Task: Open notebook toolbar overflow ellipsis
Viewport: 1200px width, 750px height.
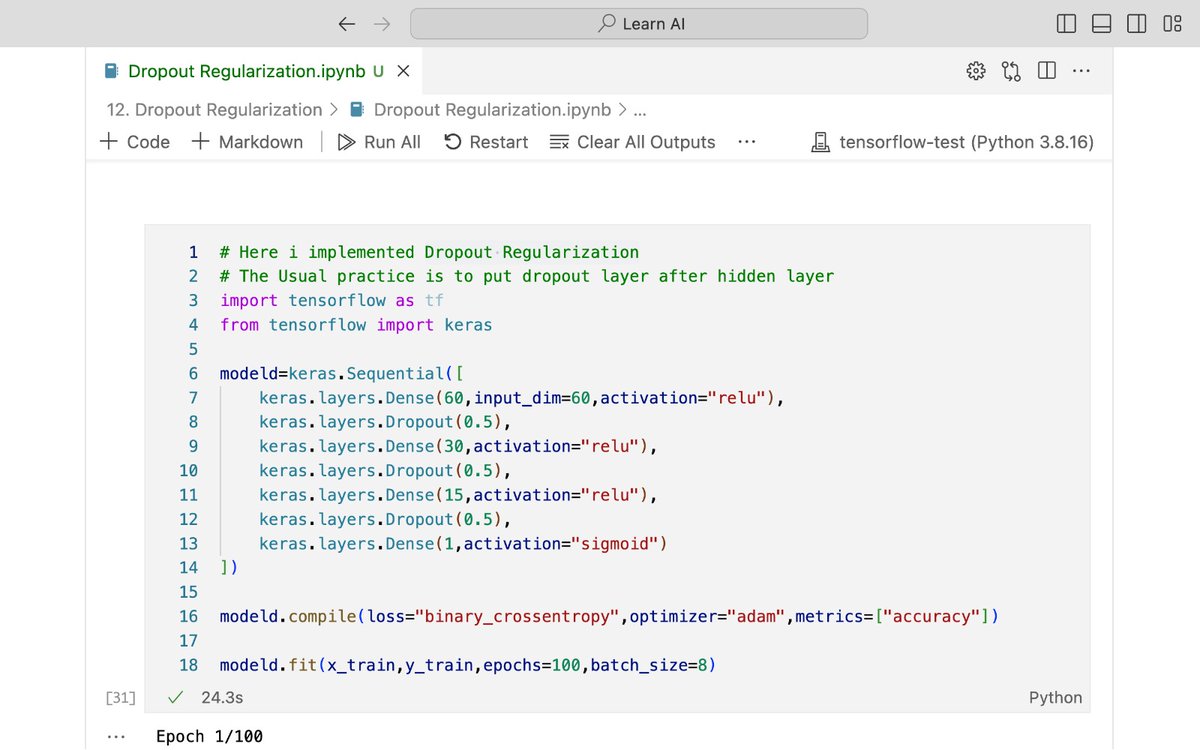Action: (747, 142)
